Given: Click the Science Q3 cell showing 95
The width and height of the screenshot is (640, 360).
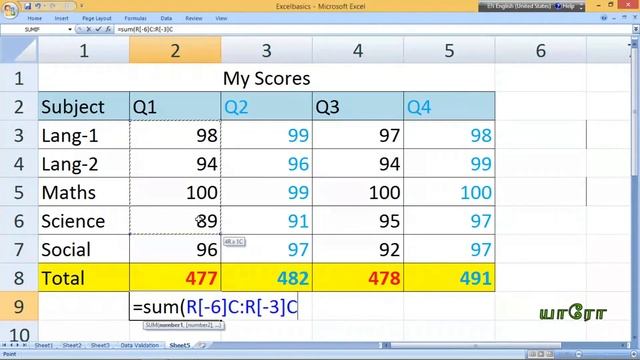Looking at the screenshot, I should point(358,221).
